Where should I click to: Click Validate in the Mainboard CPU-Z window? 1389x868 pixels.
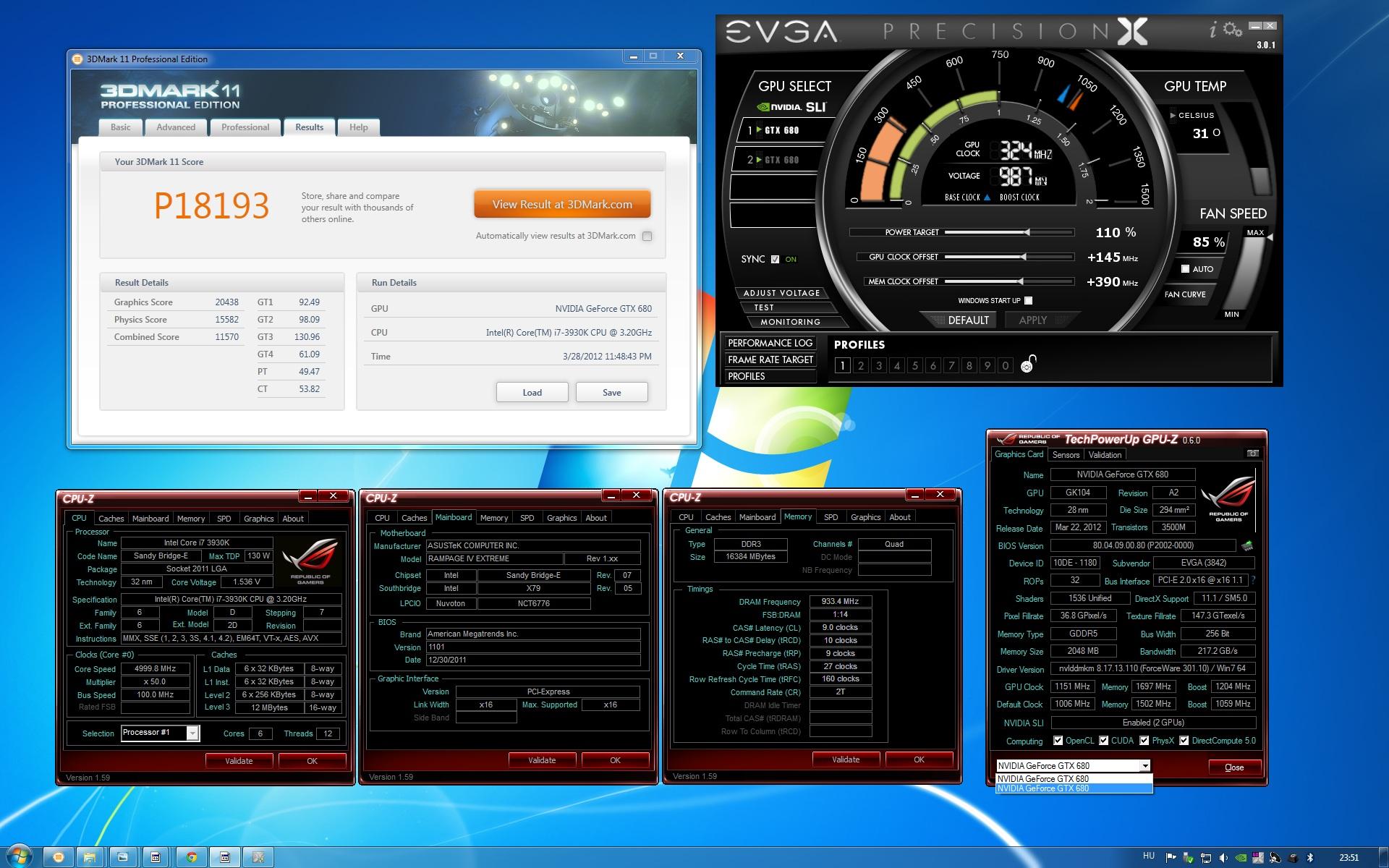542,760
